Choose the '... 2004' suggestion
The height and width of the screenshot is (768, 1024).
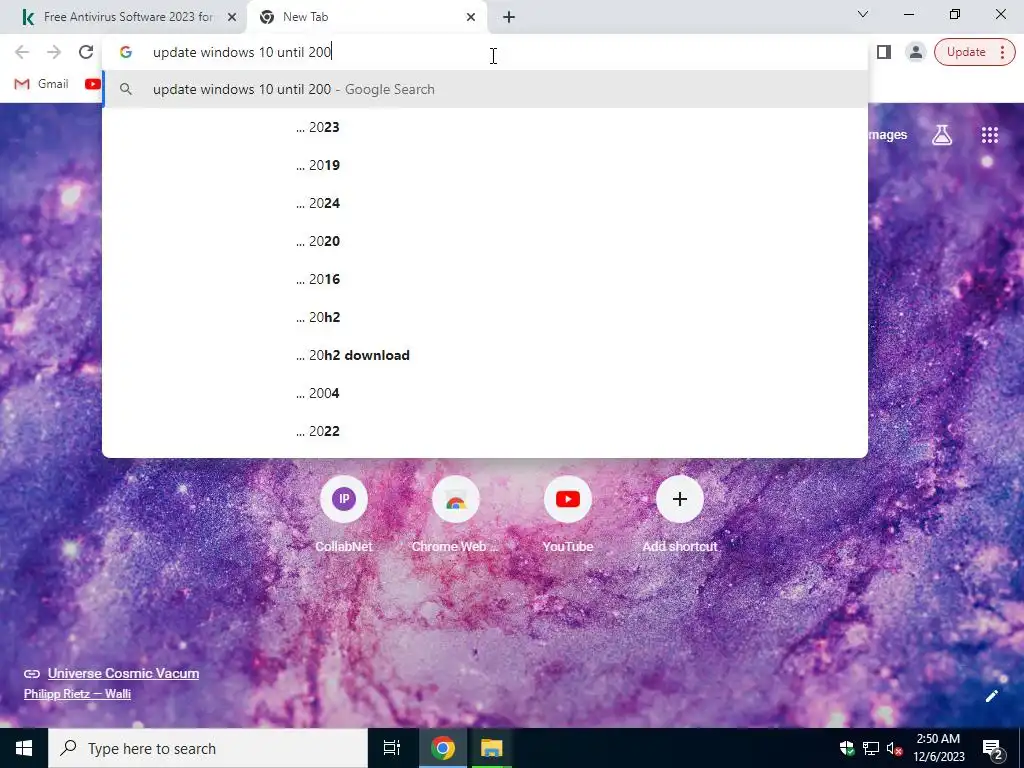[485, 393]
